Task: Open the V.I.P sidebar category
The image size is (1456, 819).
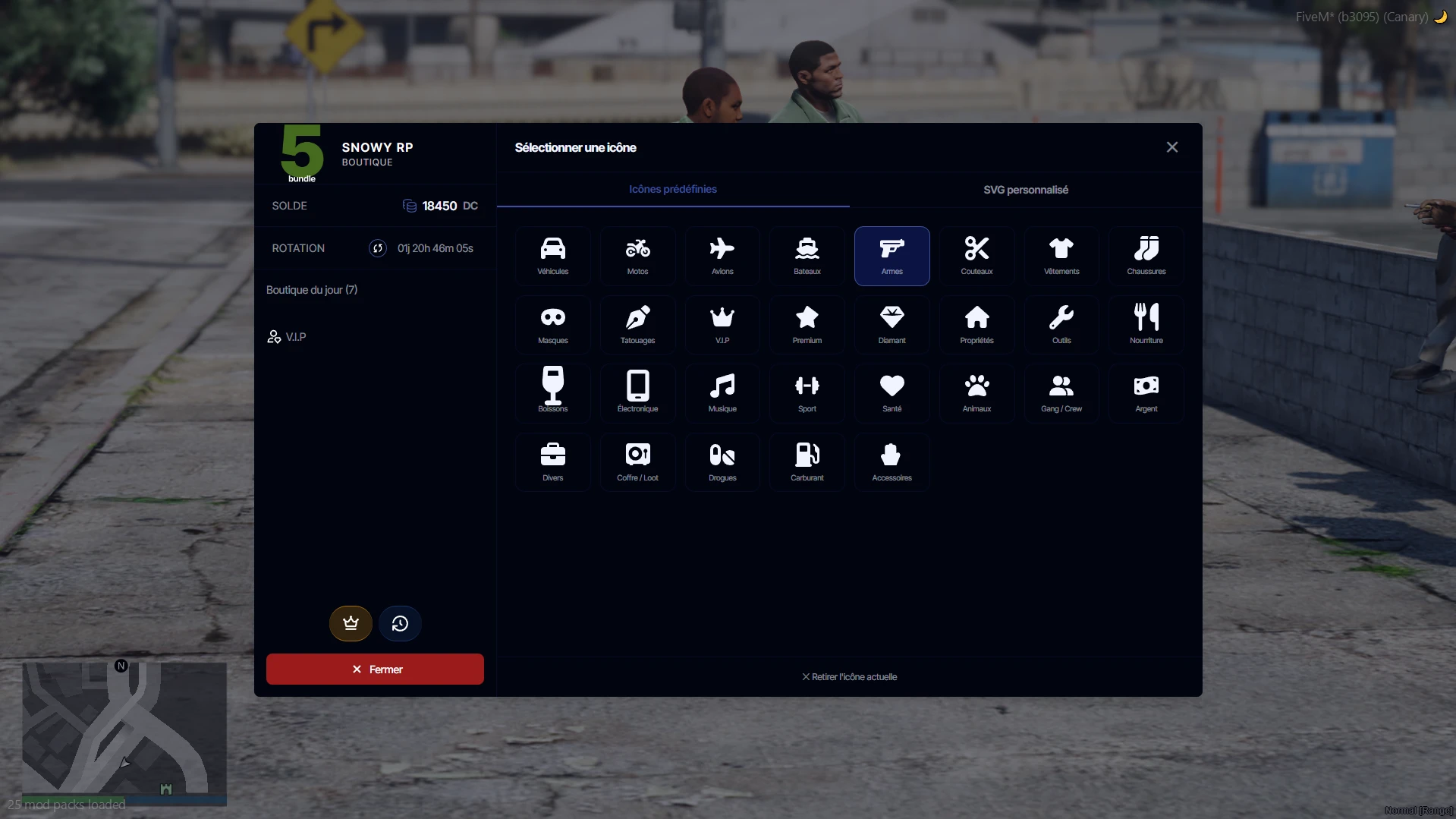Action: [287, 337]
